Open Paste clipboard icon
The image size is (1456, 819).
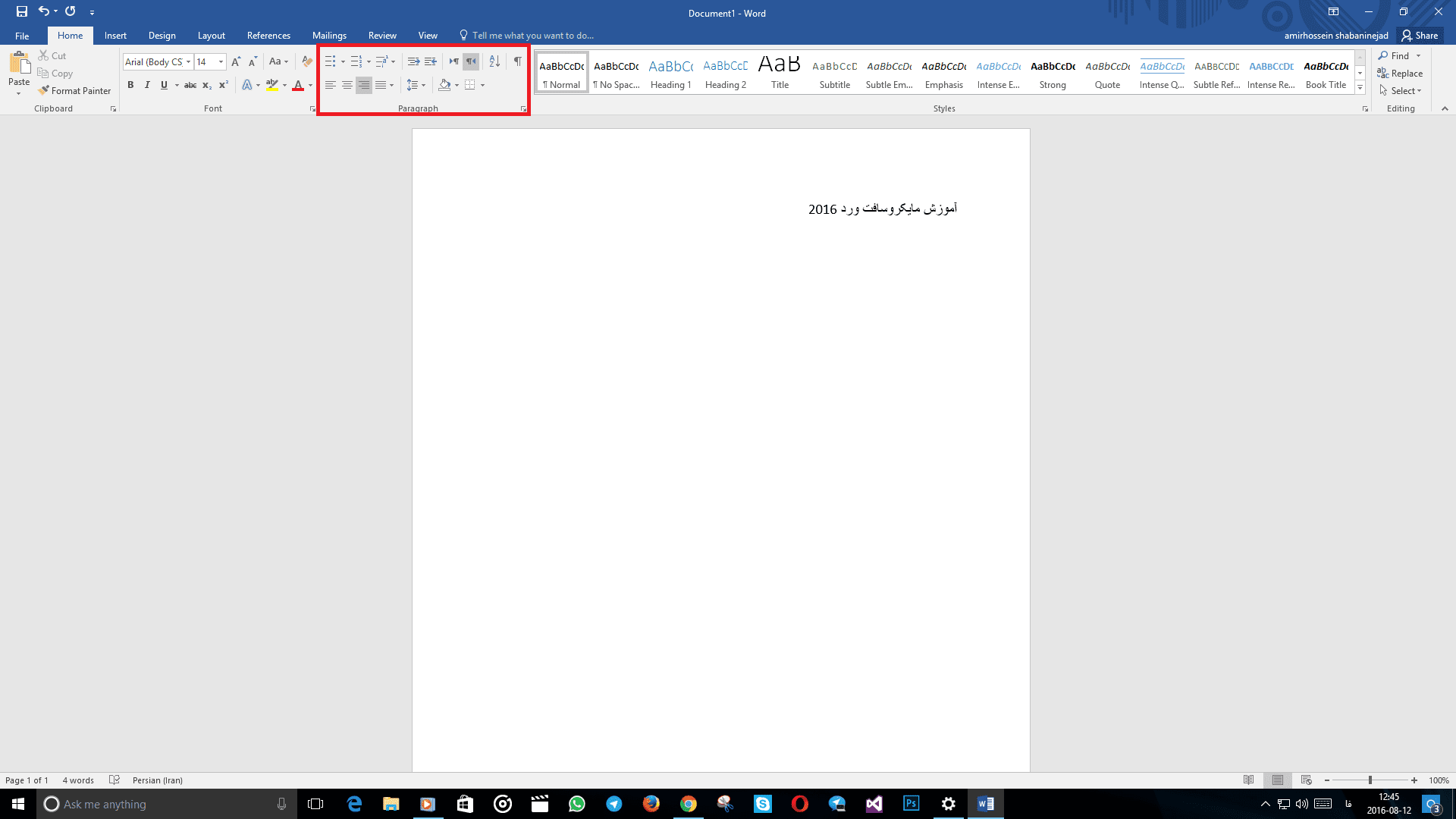coord(19,64)
